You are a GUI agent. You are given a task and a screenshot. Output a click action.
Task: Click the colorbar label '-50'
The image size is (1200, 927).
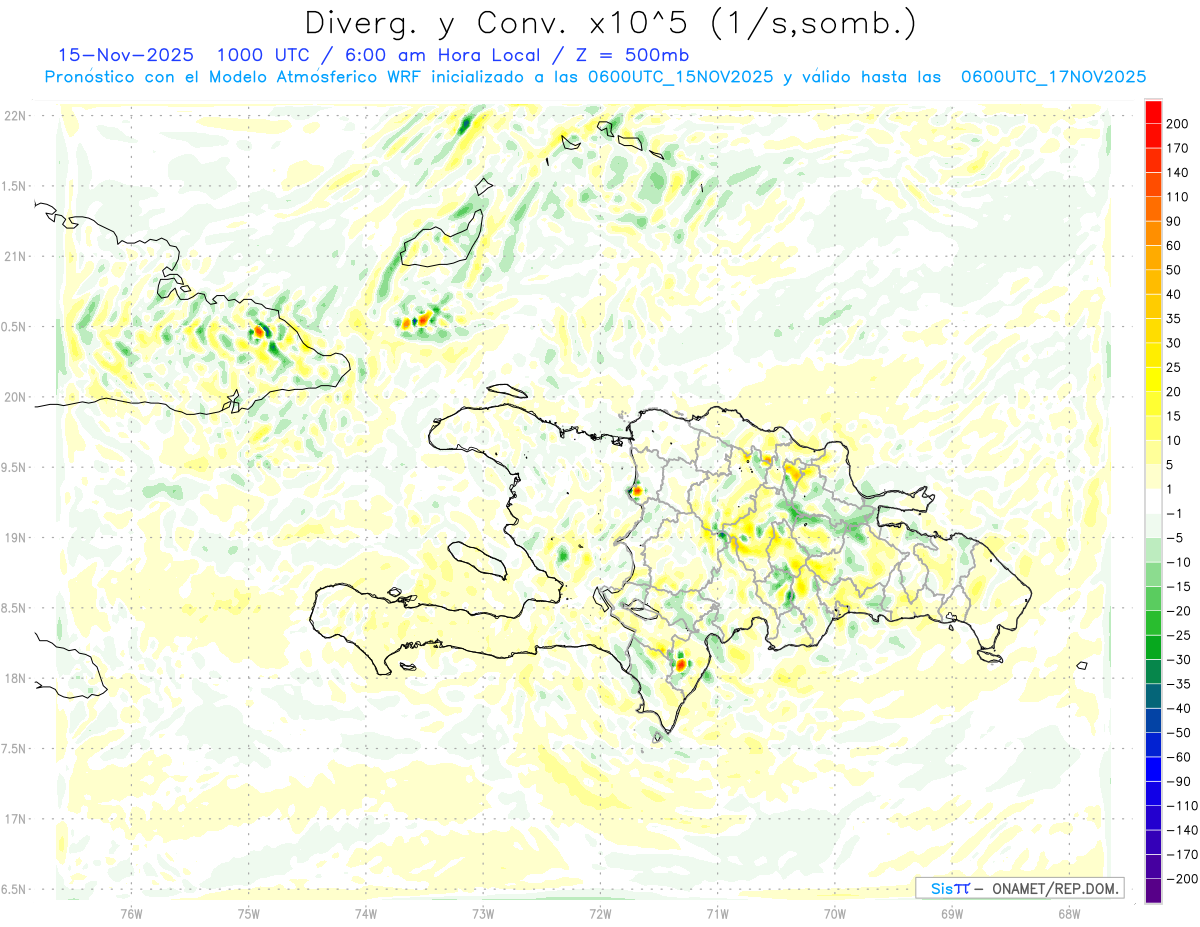[1178, 733]
